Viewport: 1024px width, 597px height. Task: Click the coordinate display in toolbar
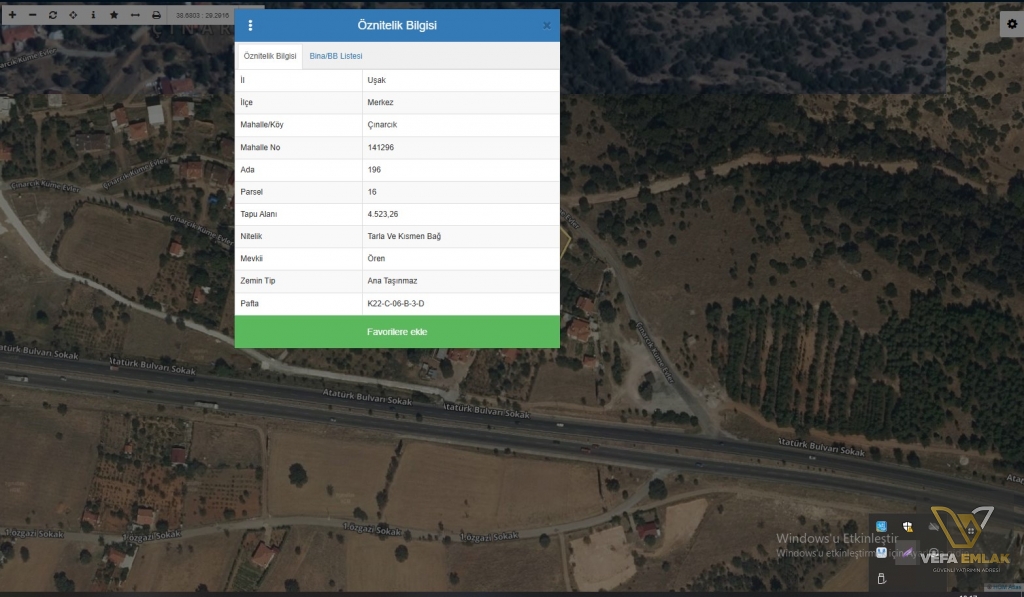200,15
